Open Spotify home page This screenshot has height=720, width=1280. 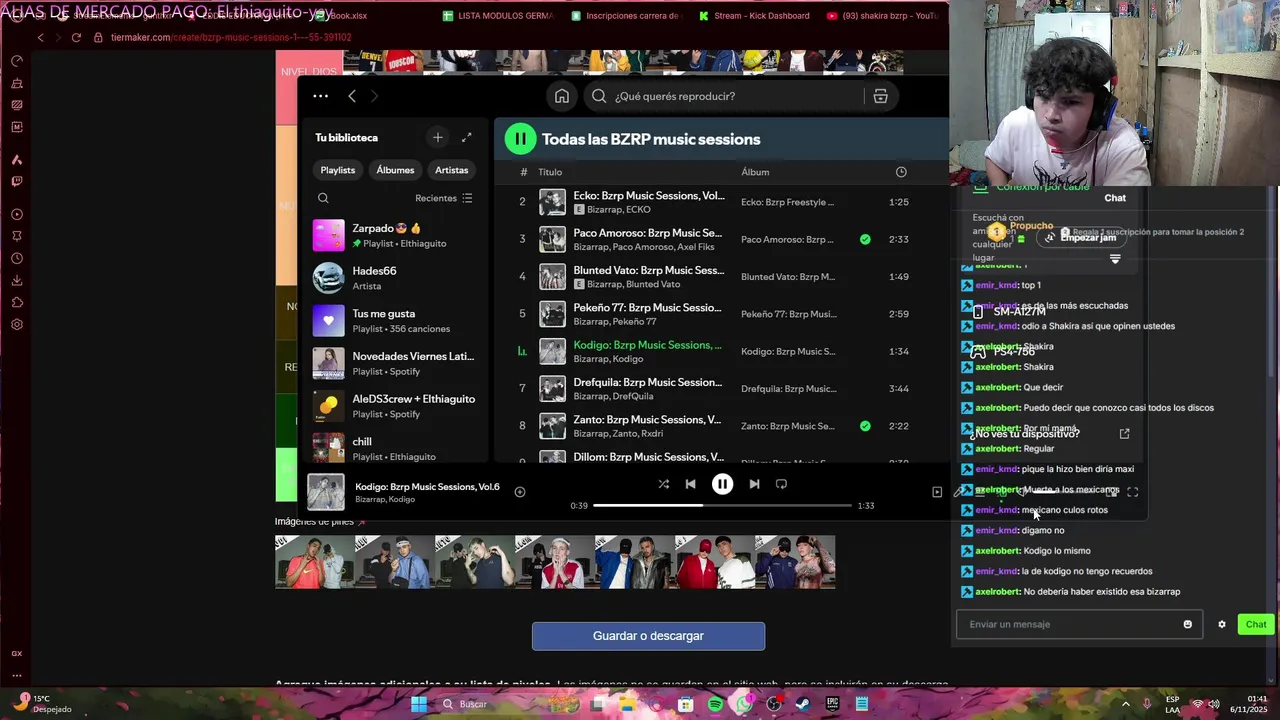click(x=562, y=96)
